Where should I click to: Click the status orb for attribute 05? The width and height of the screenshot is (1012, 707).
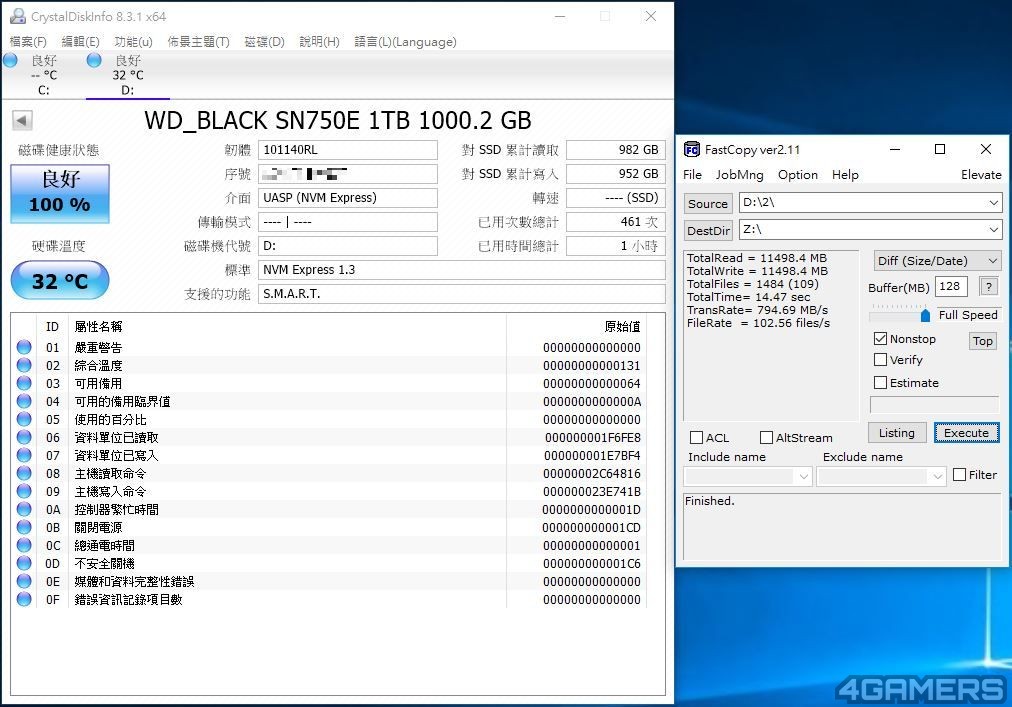[x=24, y=419]
